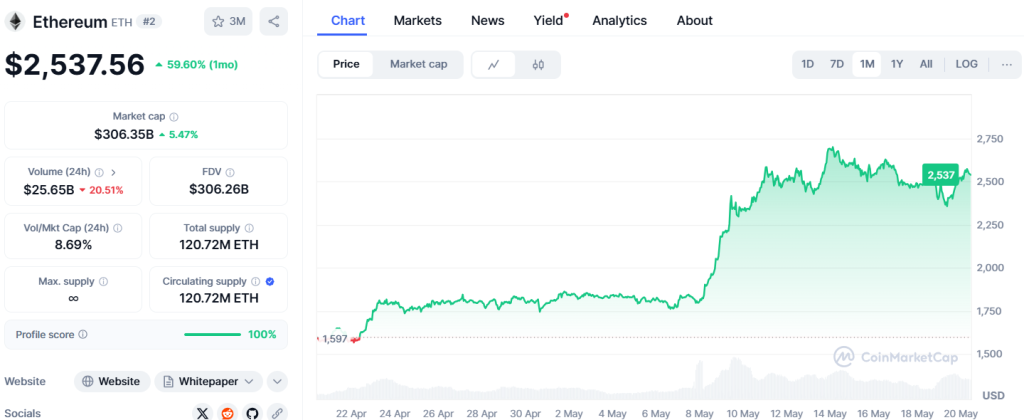Image resolution: width=1024 pixels, height=420 pixels.
Task: Switch to line chart view icon
Action: click(494, 65)
